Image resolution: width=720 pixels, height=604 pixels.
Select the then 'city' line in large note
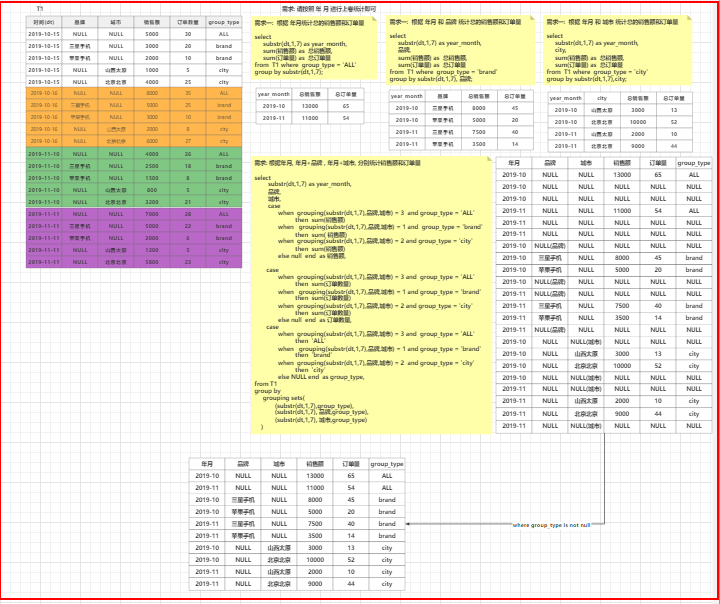pos(310,370)
